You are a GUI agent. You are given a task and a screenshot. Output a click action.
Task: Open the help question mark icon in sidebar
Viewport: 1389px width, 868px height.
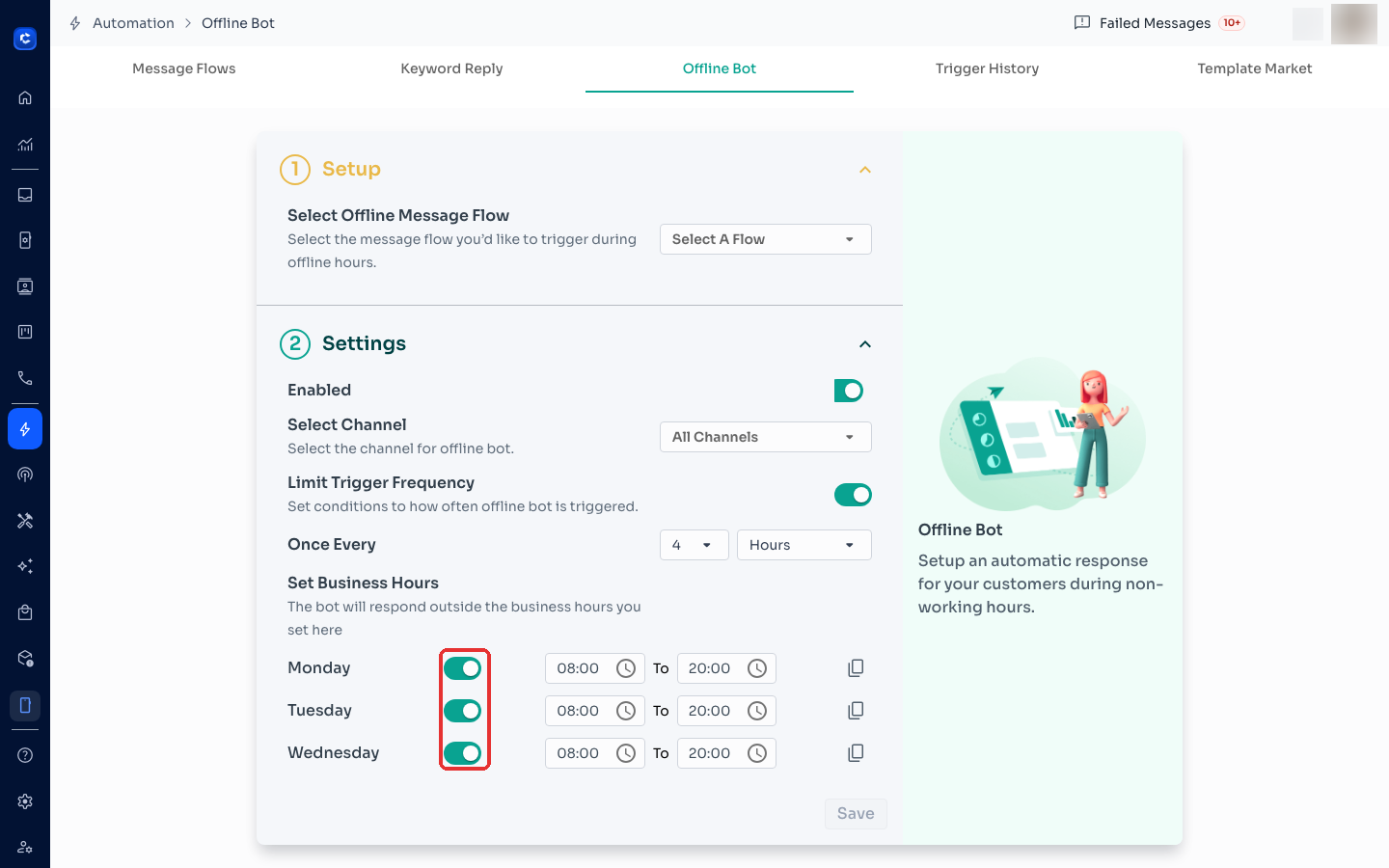click(25, 755)
